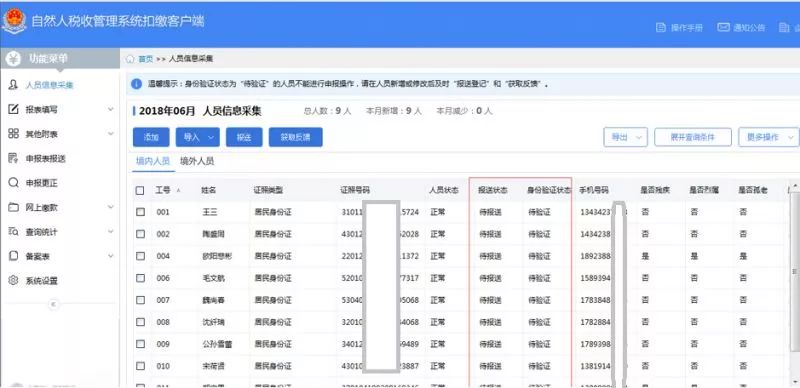Image resolution: width=800 pixels, height=388 pixels.
Task: Click the 获取反馈 button
Action: [295, 137]
